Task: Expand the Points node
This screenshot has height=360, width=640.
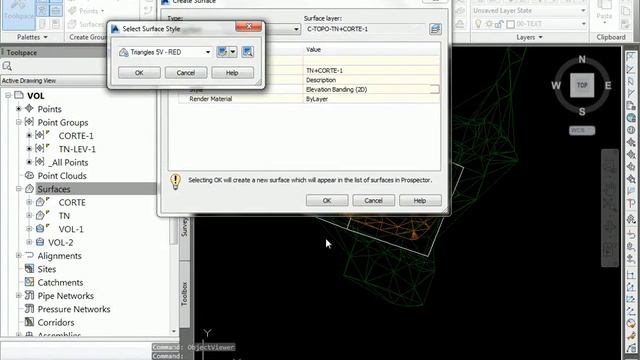Action: coord(18,109)
